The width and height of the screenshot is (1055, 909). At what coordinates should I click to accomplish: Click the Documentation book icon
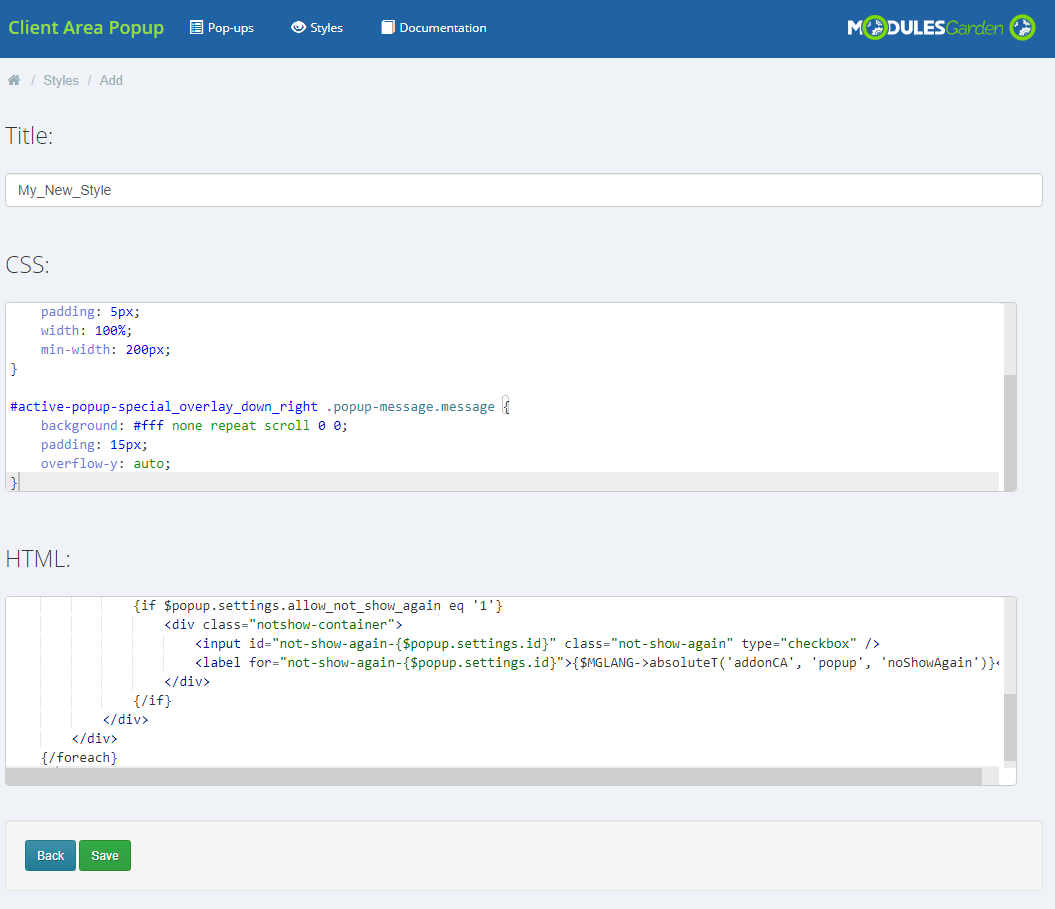point(388,28)
